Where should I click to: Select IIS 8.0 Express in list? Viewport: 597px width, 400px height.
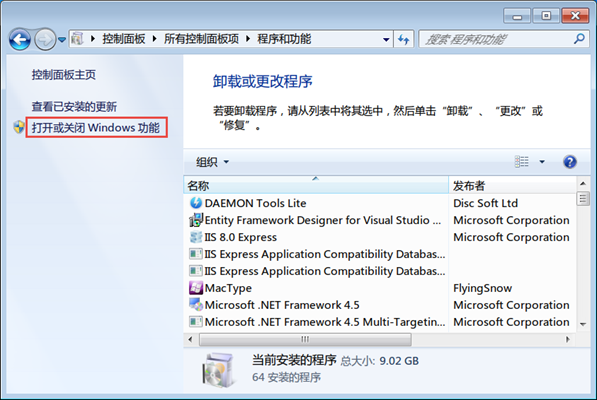(x=233, y=237)
